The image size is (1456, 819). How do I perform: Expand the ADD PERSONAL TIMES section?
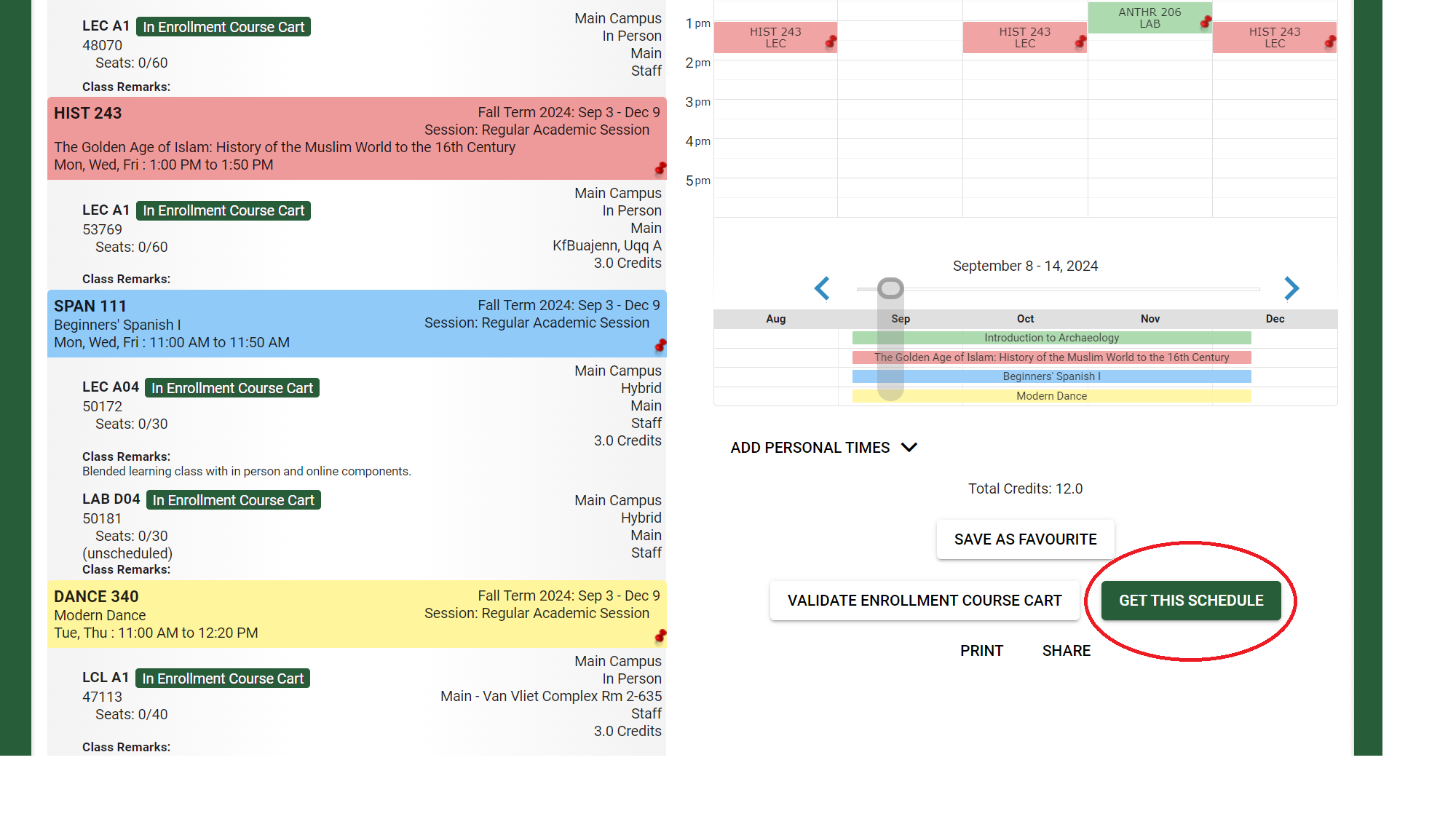coord(824,447)
